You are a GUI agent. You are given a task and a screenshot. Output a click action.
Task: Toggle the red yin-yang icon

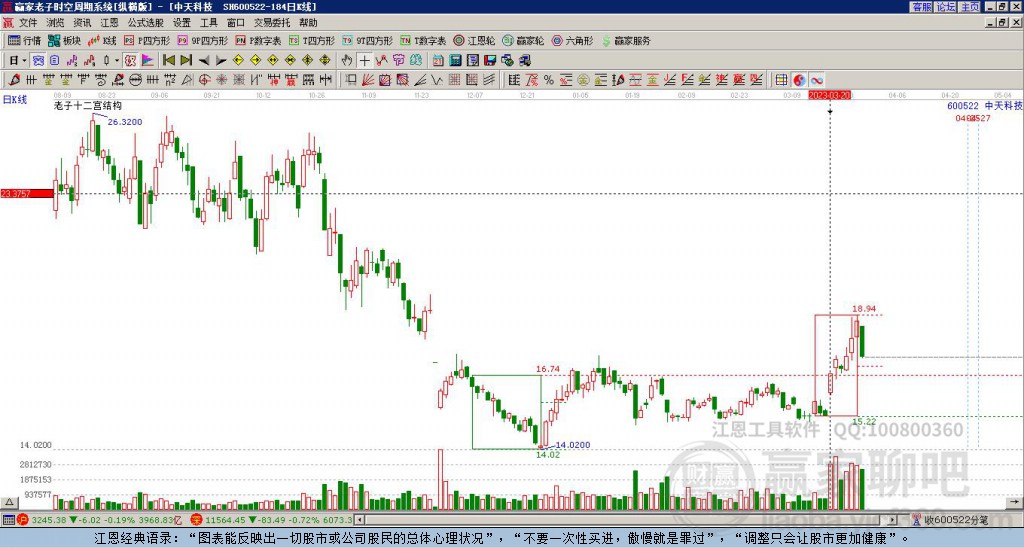click(x=799, y=80)
